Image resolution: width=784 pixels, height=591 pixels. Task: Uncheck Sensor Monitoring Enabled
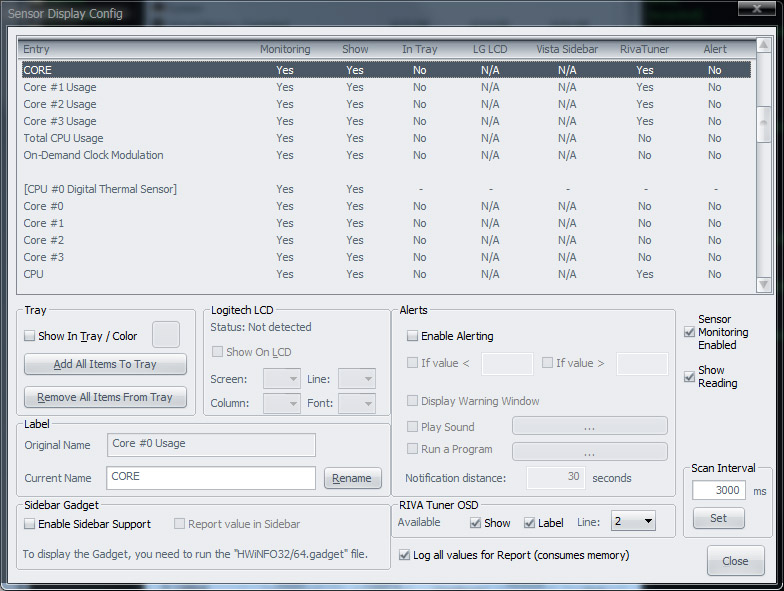tap(689, 332)
